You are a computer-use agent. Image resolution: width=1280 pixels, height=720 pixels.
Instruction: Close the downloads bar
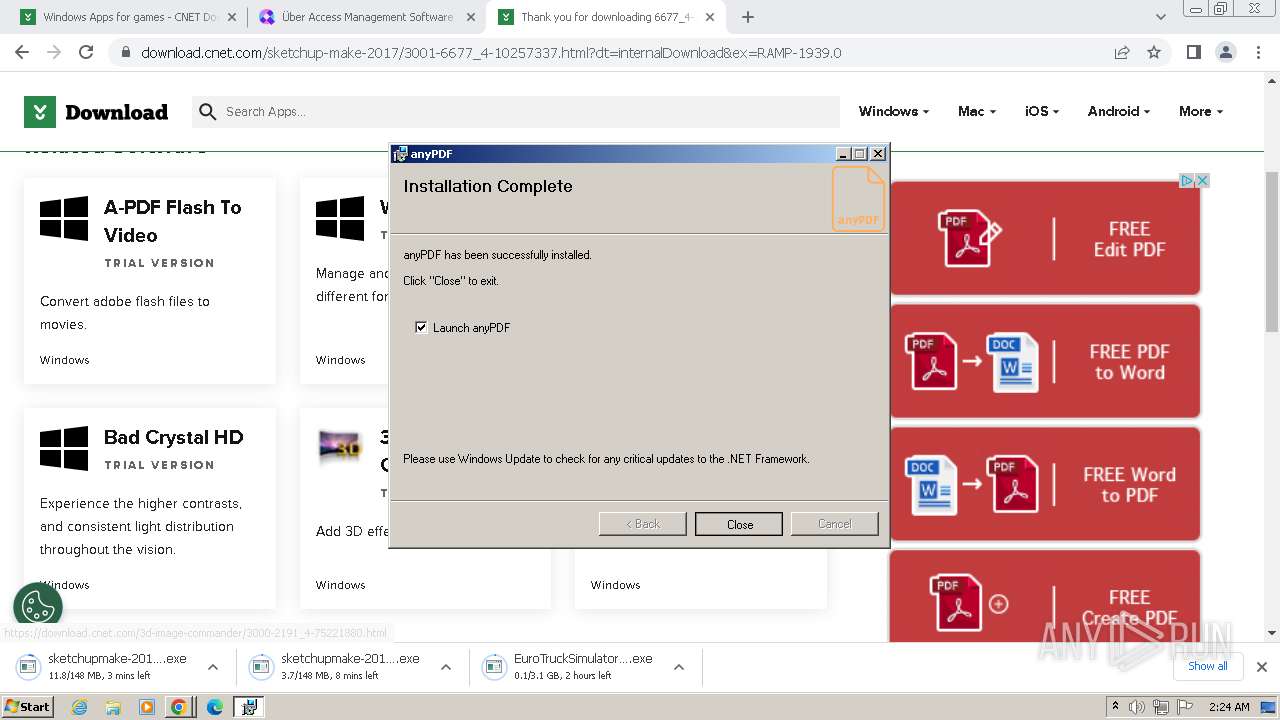1262,667
